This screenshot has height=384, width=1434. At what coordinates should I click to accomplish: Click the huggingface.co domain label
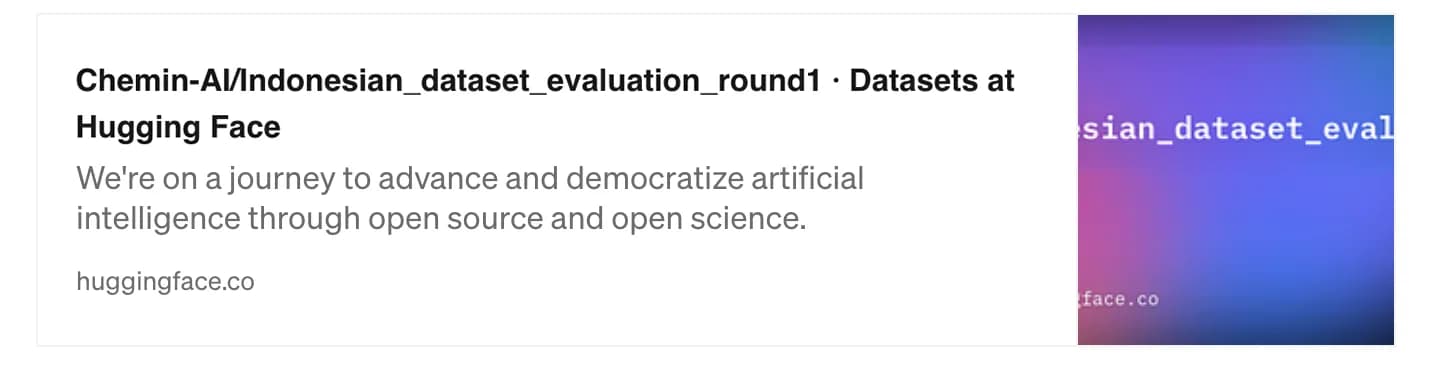tap(165, 282)
